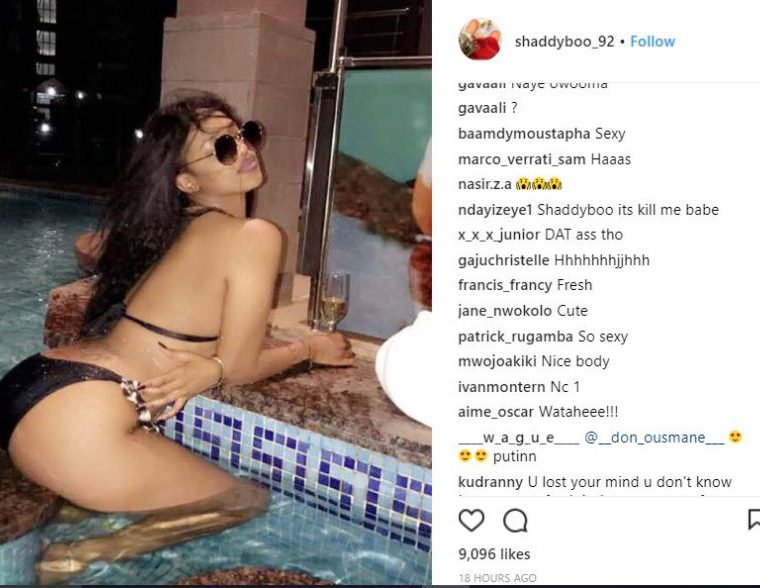760x588 pixels.
Task: Save post with the bookmark icon
Action: [754, 520]
